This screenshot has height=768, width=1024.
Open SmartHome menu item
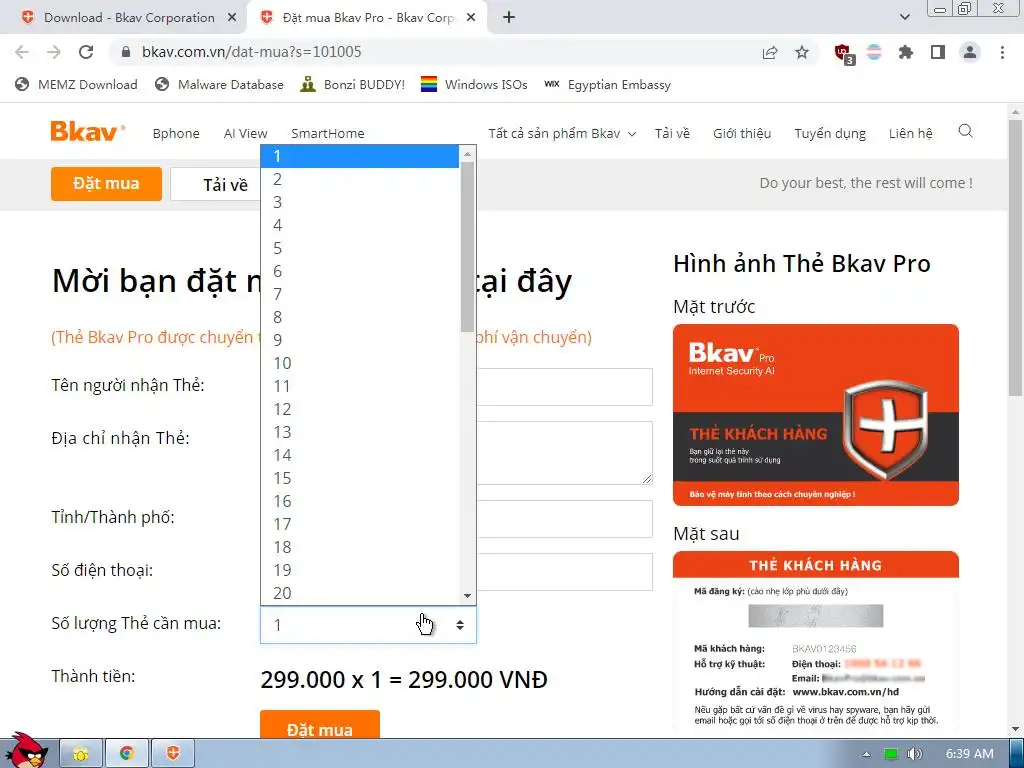[x=327, y=133]
